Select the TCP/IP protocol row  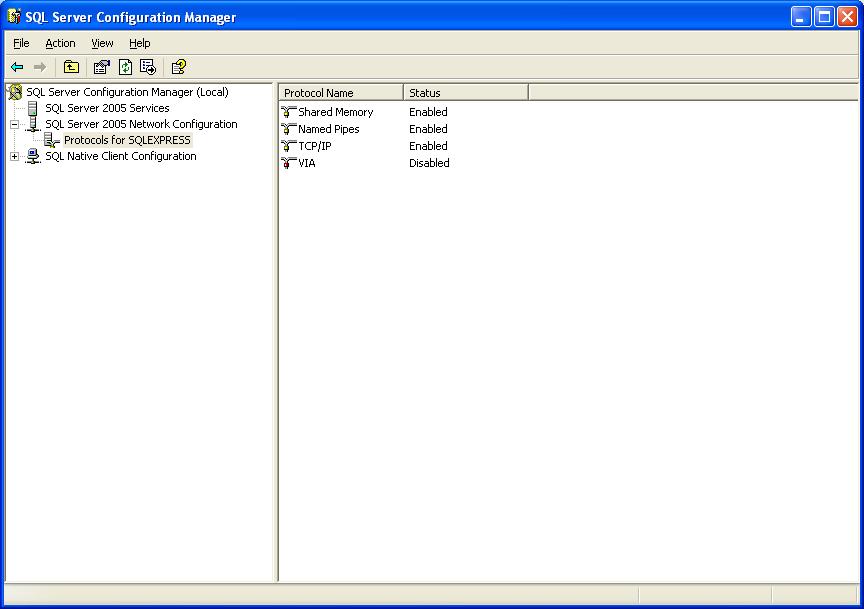point(314,146)
